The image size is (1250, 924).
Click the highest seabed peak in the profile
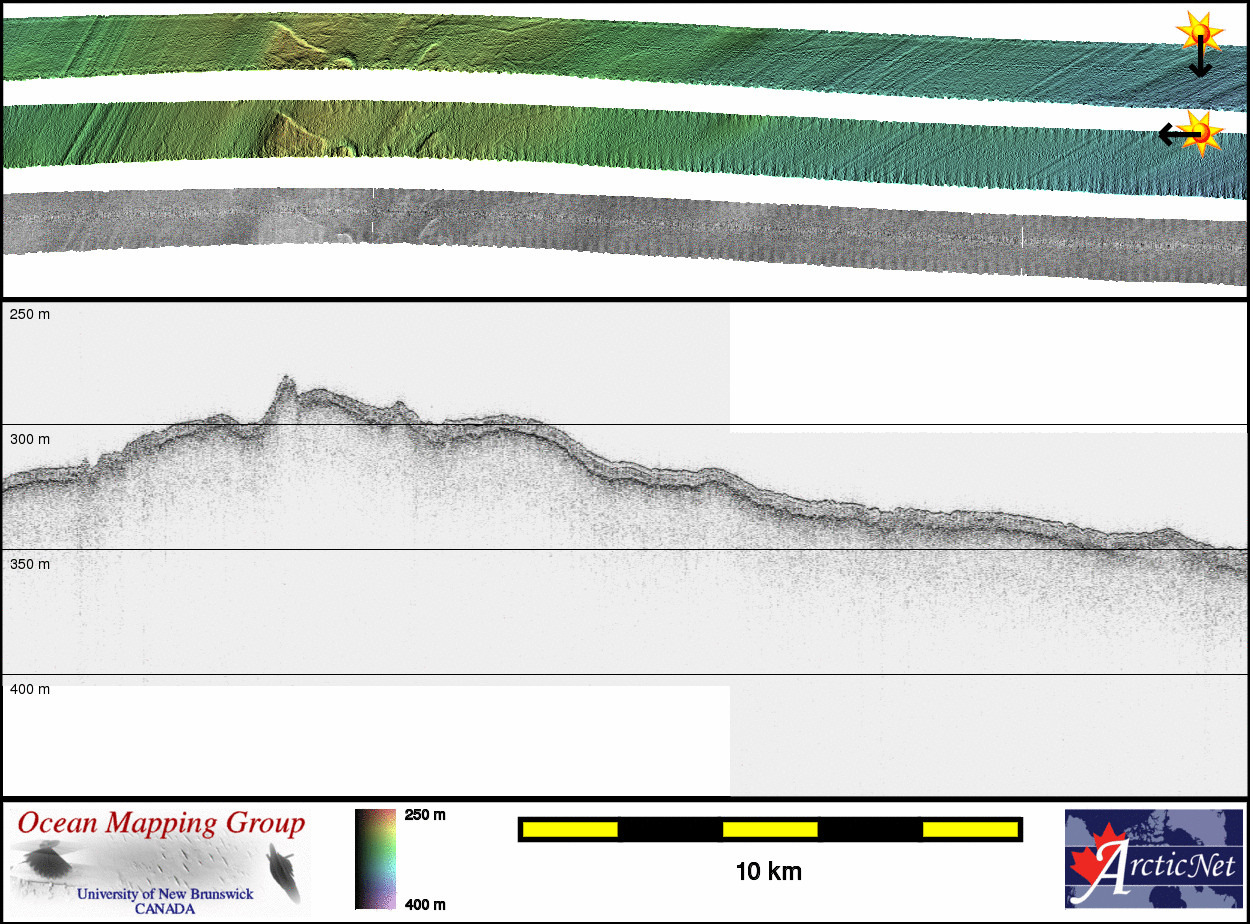point(286,379)
